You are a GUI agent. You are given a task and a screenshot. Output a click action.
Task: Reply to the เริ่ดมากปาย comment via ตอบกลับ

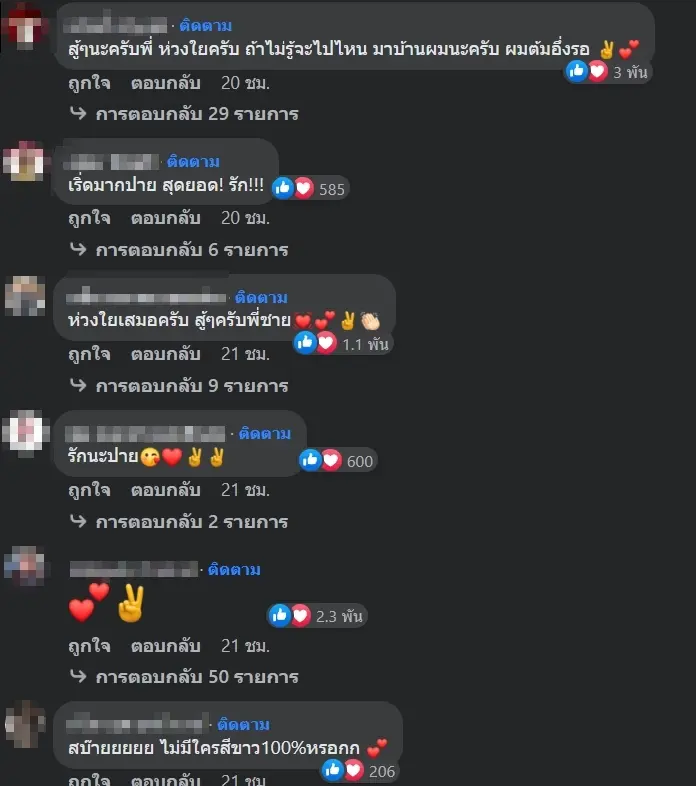165,219
